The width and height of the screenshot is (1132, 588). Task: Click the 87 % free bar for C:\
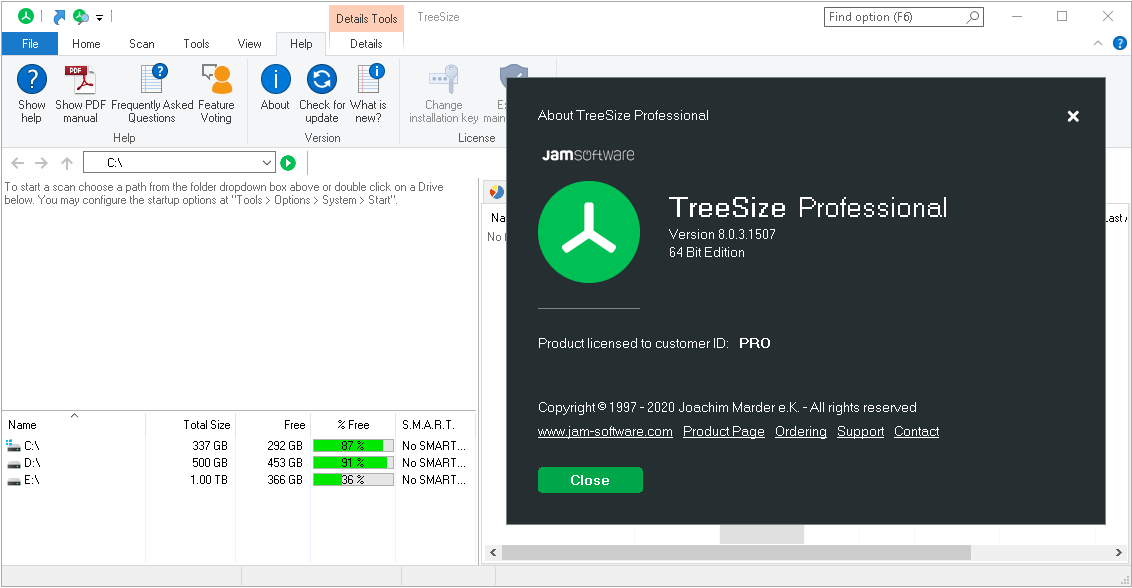coord(353,446)
